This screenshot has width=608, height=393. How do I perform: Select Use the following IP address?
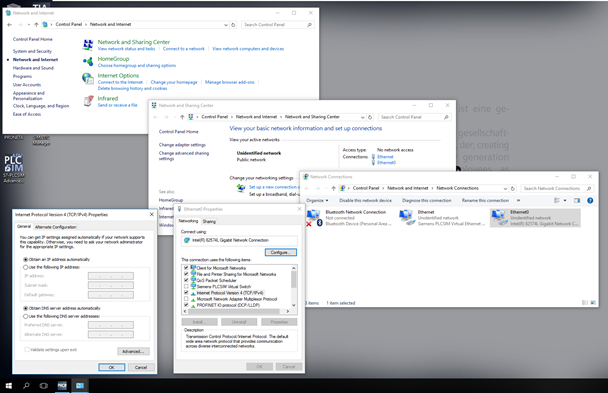click(26, 267)
